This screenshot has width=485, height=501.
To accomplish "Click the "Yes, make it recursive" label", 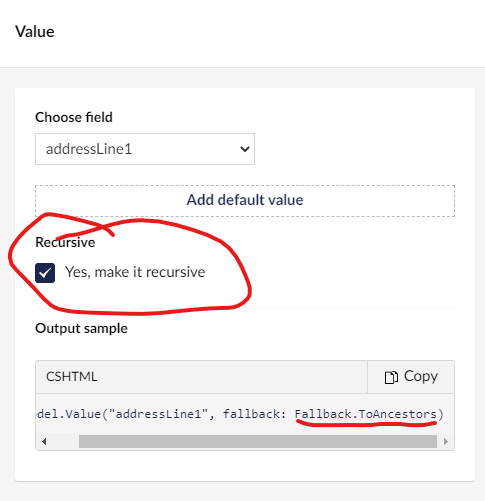I will 135,272.
